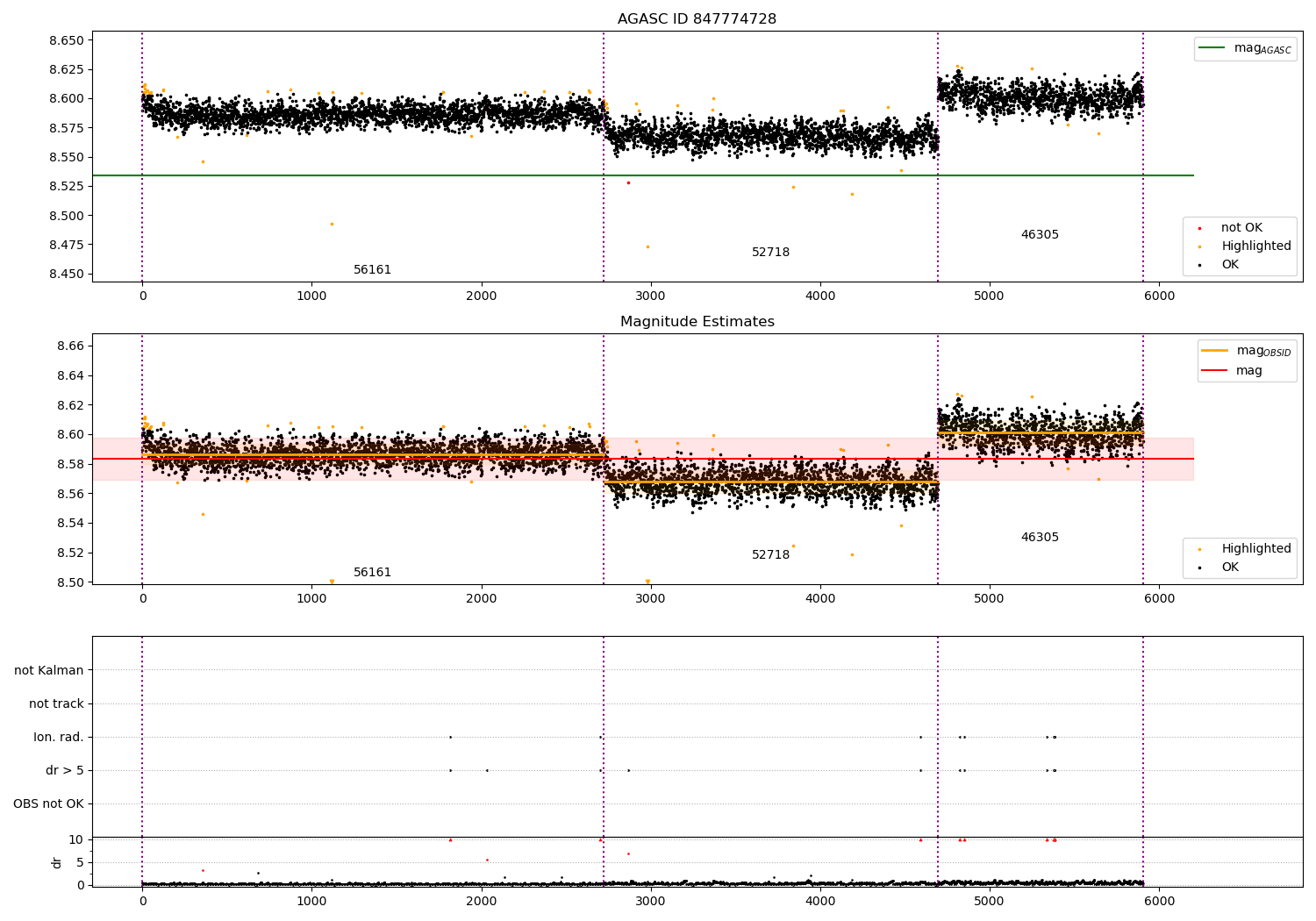Click the "not track" axis label
Viewport: 1316px width, 921px height.
tap(56, 703)
